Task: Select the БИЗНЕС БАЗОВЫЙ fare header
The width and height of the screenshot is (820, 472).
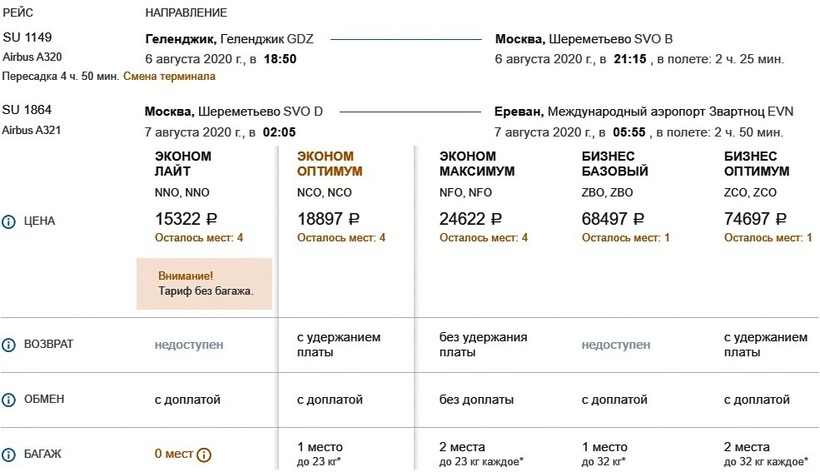Action: (x=615, y=164)
